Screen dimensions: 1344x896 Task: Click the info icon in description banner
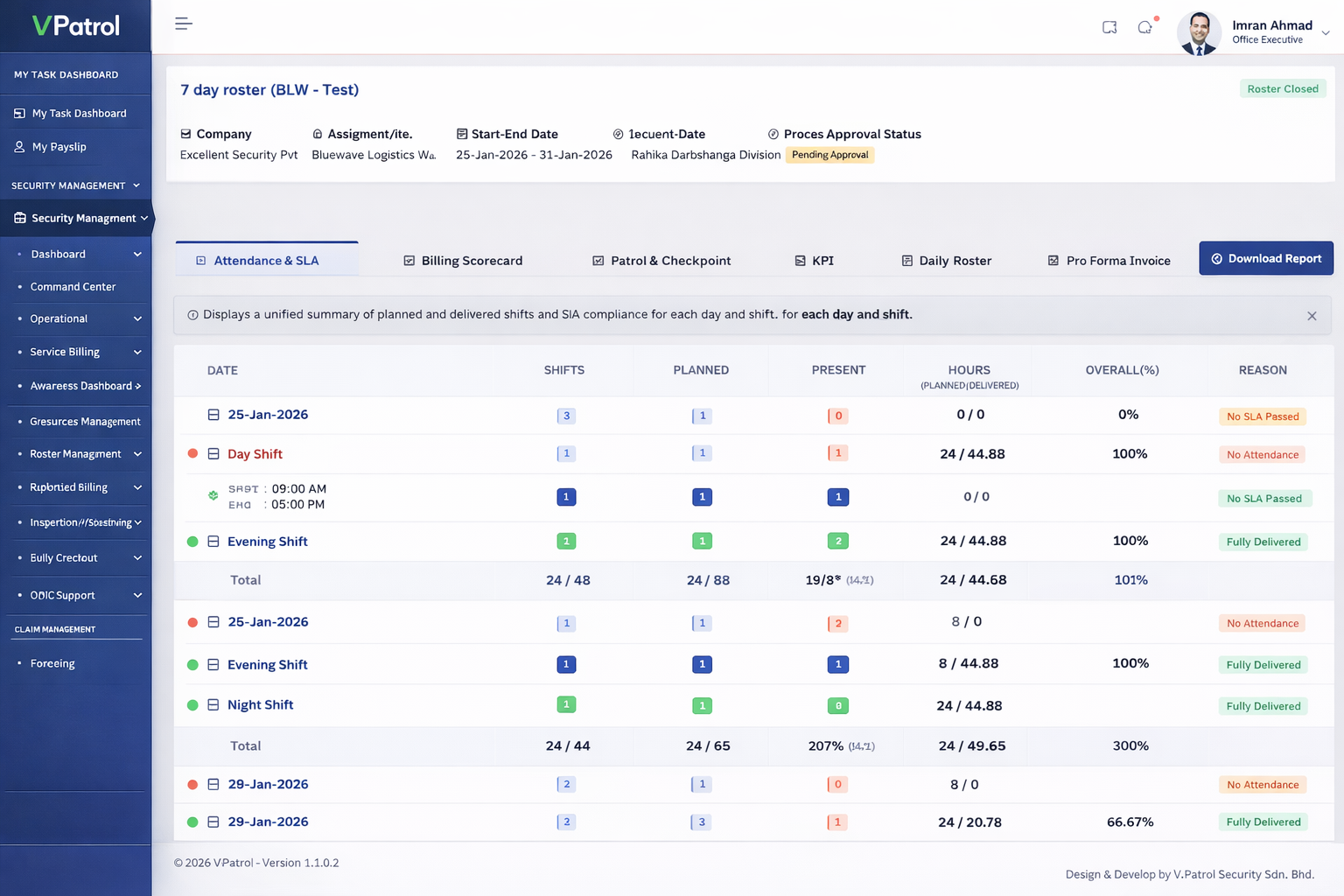[192, 315]
